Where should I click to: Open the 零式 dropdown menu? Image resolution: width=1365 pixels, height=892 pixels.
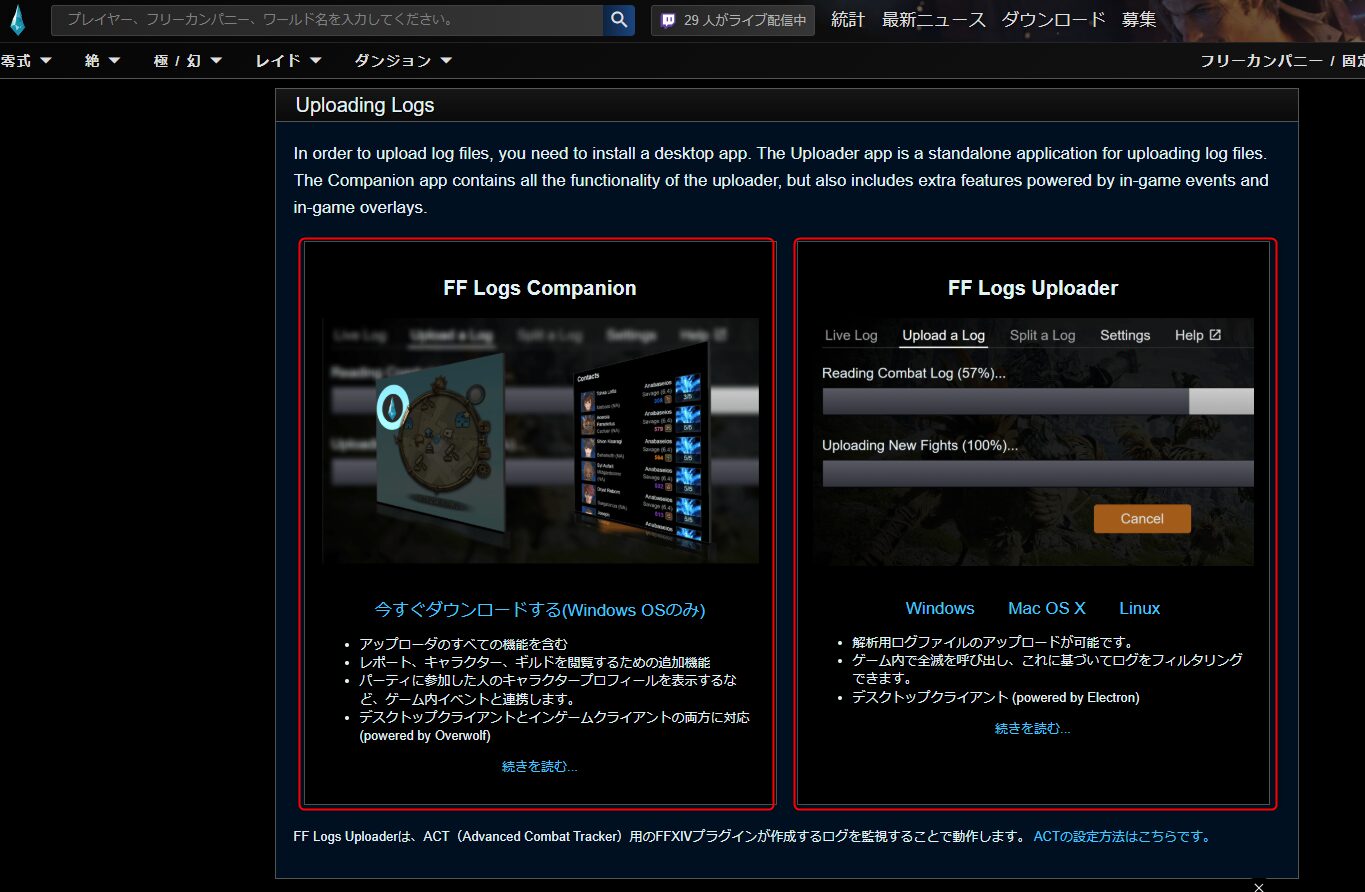point(20,60)
